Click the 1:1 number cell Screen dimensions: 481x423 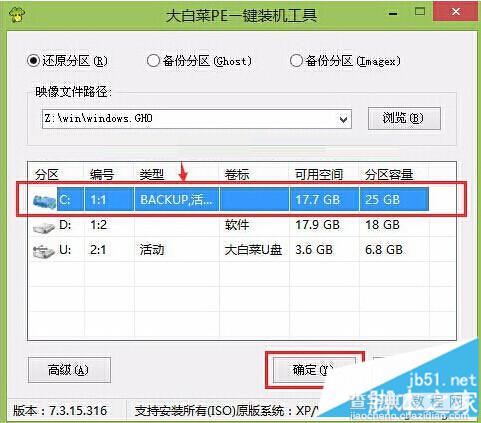point(98,200)
